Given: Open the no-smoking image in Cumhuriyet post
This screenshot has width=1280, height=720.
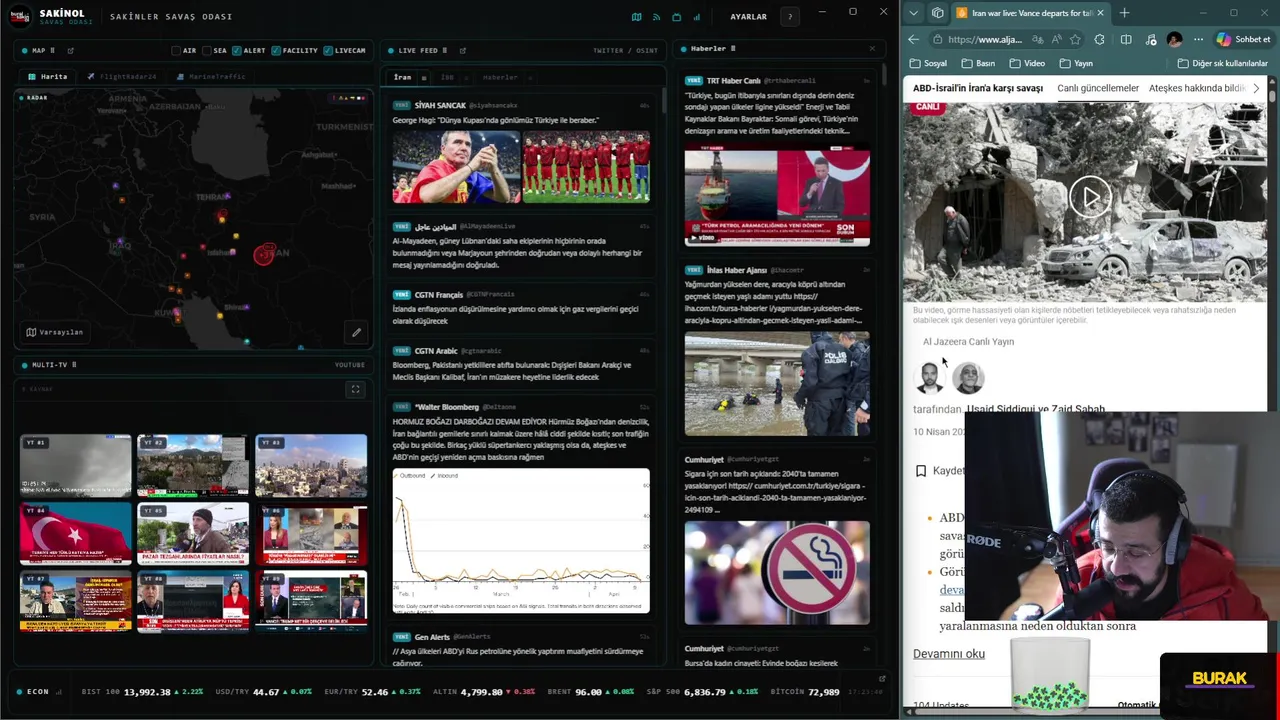Looking at the screenshot, I should [777, 573].
